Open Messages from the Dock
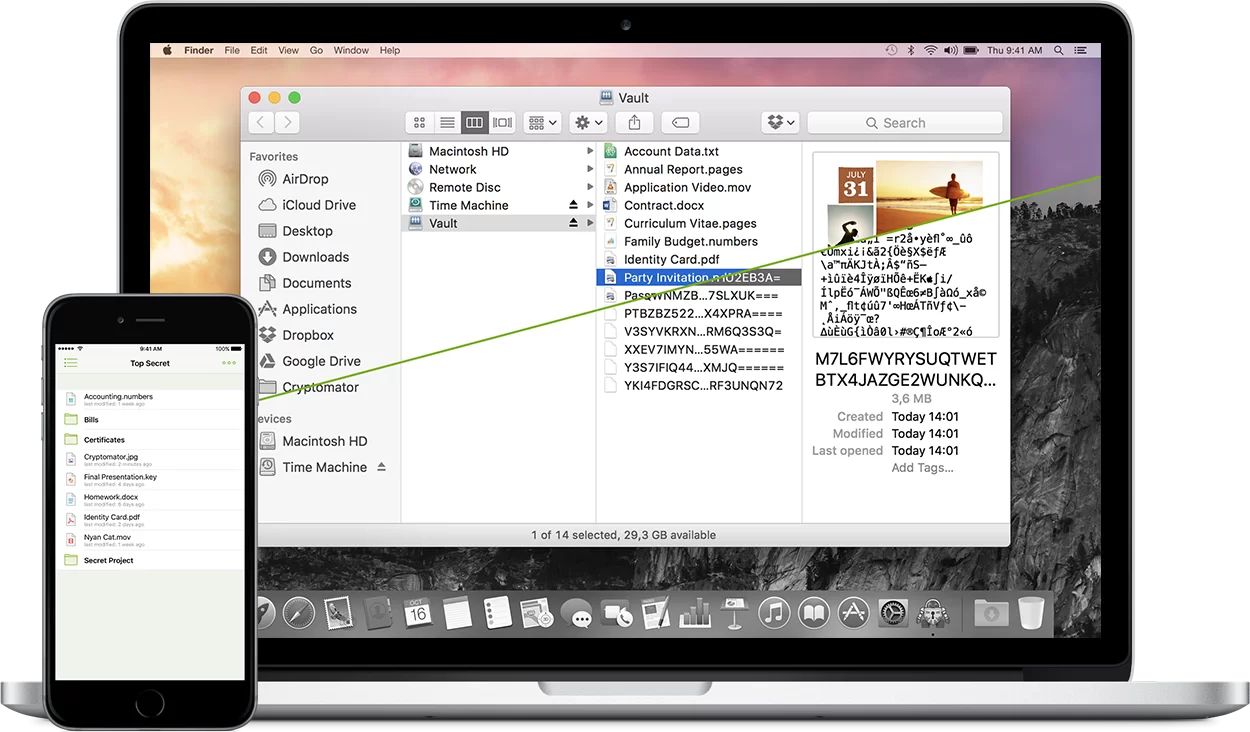The image size is (1250, 732). point(577,613)
